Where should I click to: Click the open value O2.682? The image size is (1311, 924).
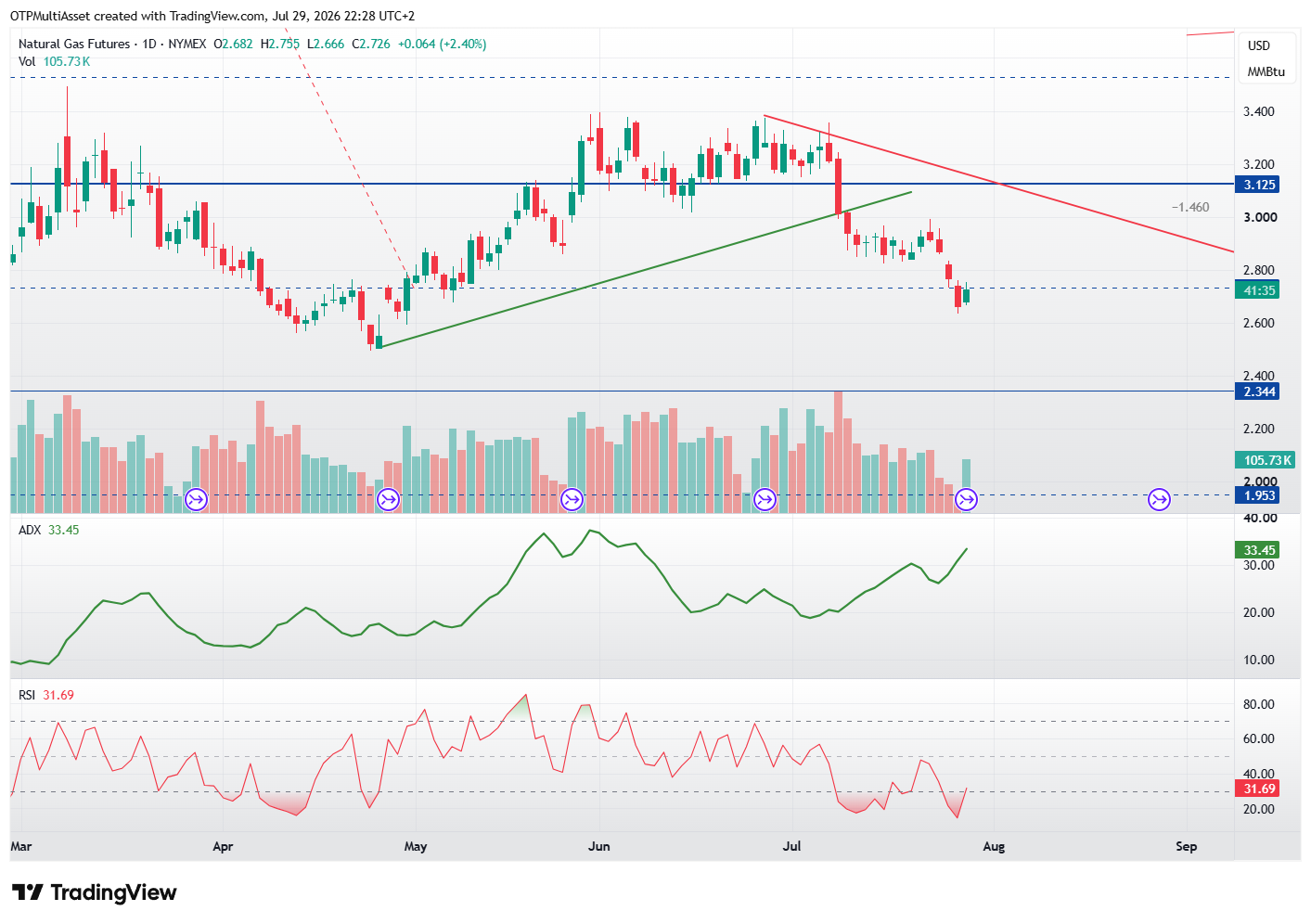[x=233, y=44]
